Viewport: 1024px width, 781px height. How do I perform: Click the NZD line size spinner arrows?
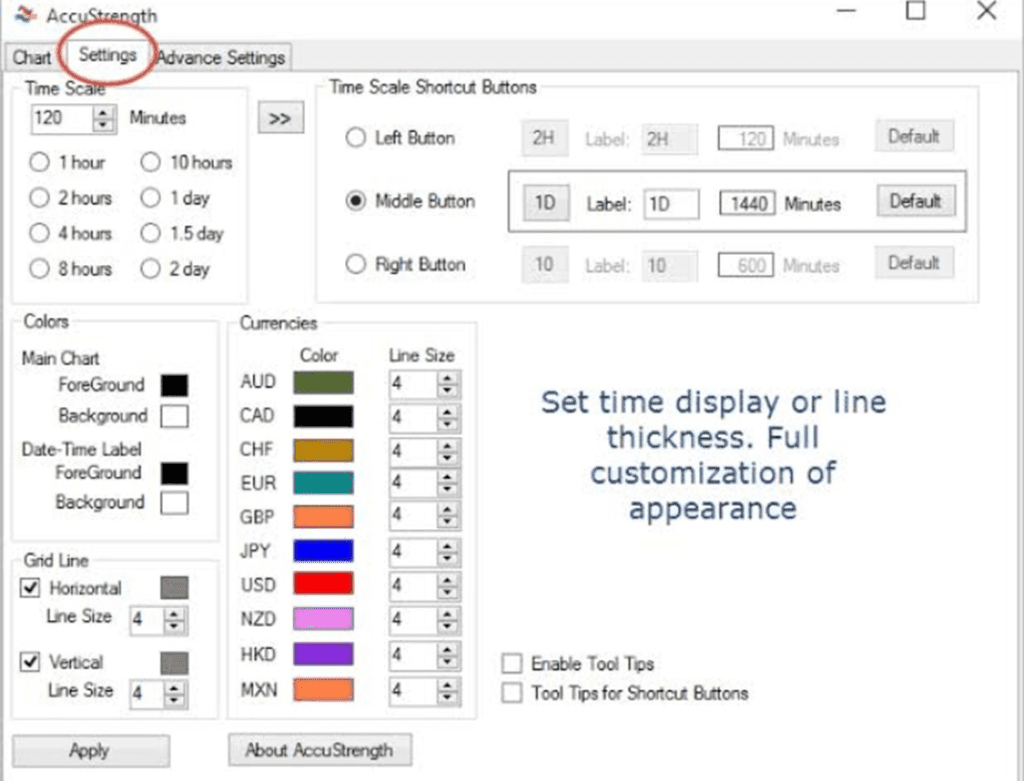click(x=447, y=620)
